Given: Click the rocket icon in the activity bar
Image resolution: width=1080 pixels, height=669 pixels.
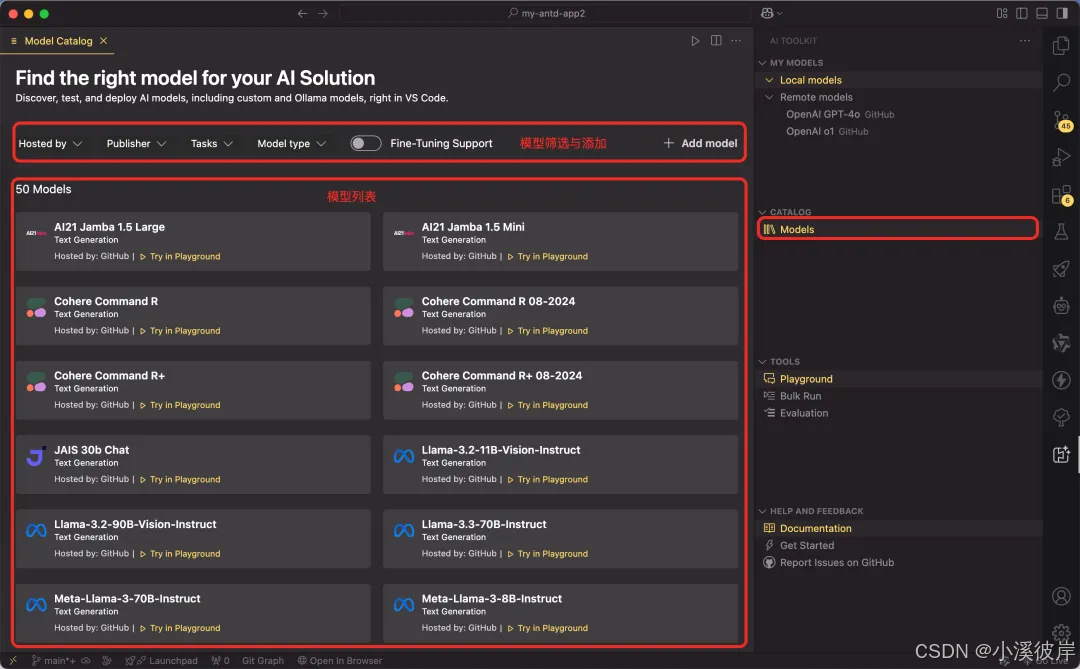Looking at the screenshot, I should click(1061, 268).
